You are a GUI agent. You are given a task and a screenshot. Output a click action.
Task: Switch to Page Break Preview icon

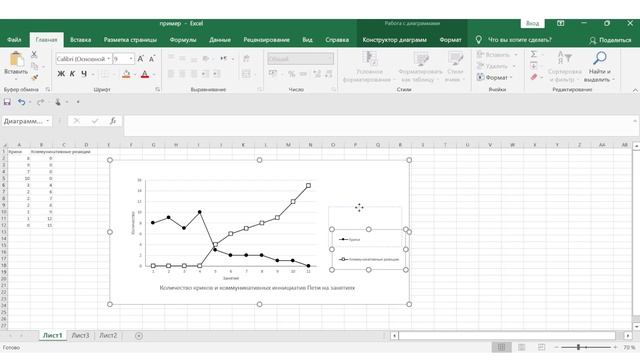point(542,347)
